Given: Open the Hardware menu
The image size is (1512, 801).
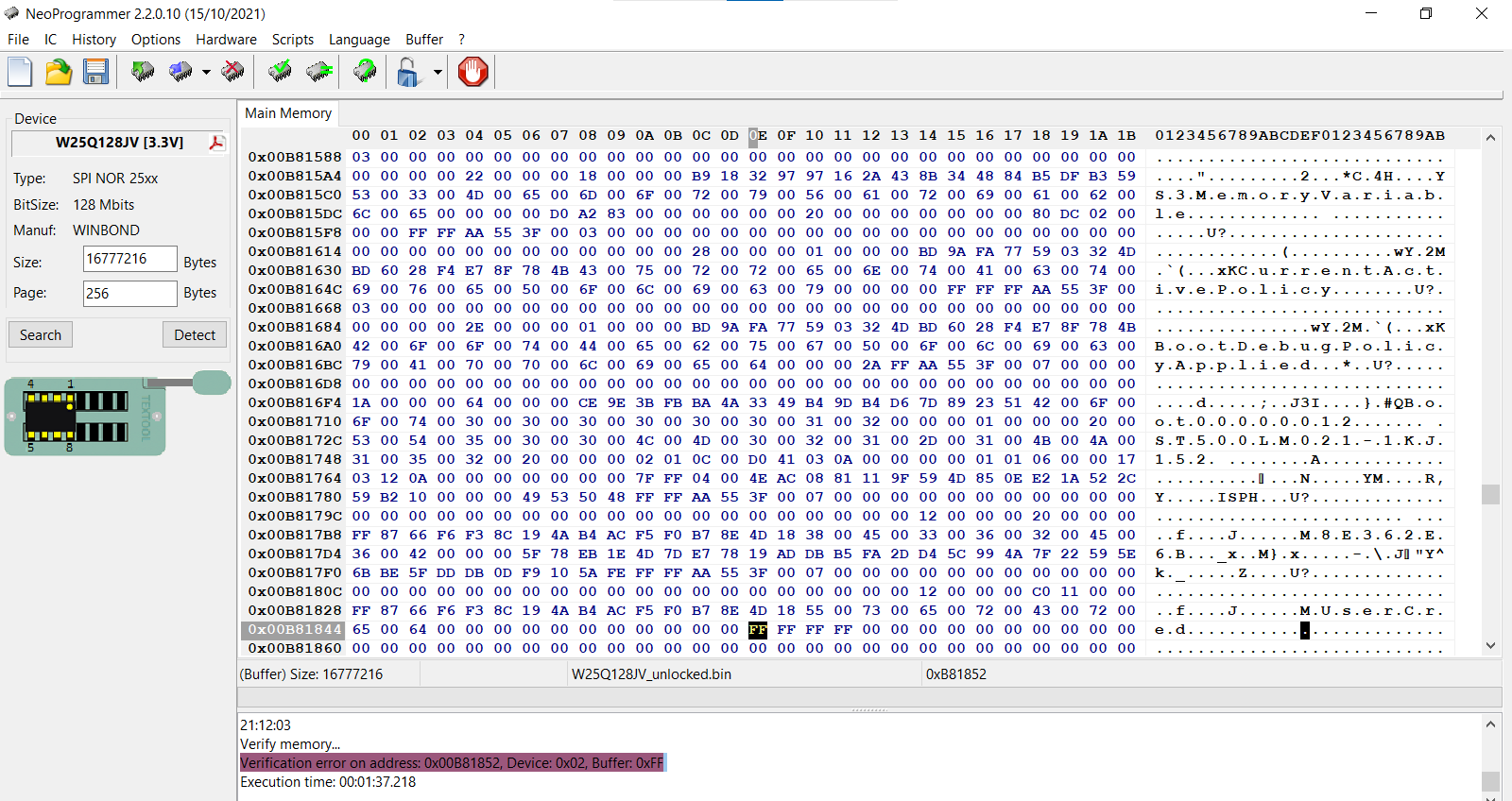Looking at the screenshot, I should pos(226,40).
